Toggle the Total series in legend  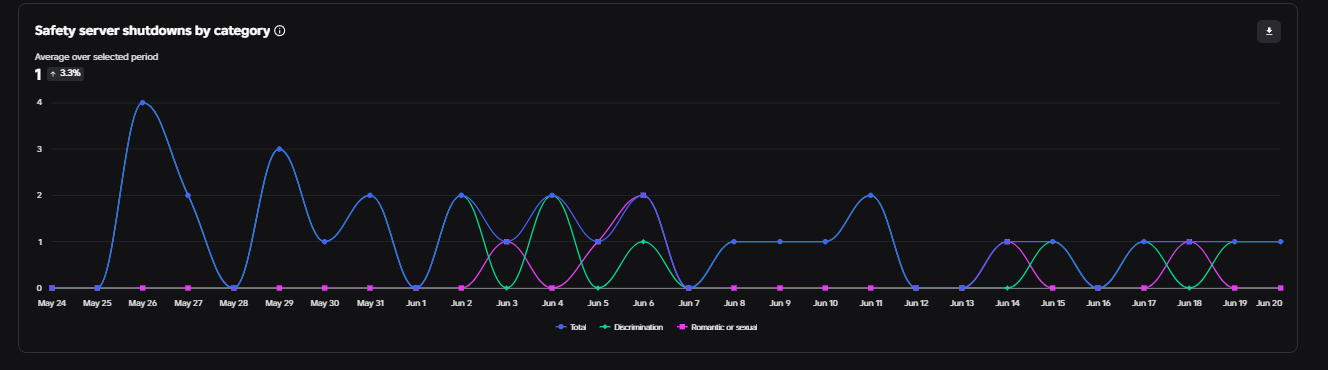click(x=571, y=327)
